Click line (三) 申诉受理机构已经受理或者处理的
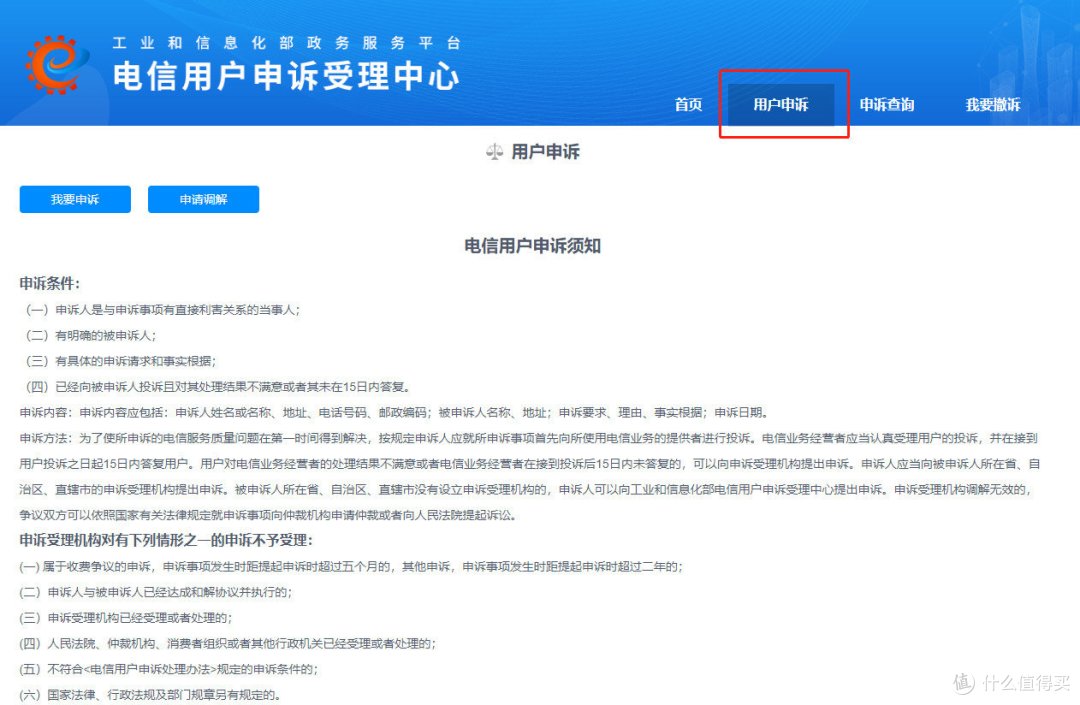 coord(126,618)
